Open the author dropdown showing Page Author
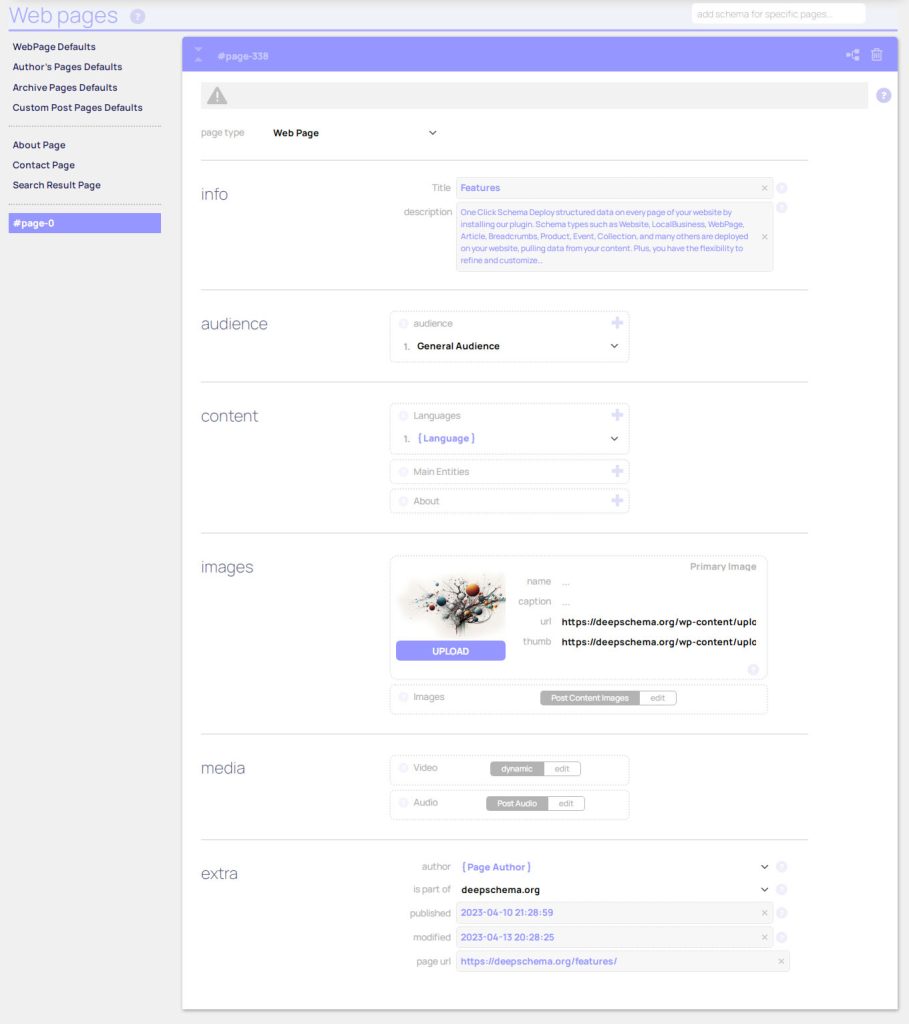 (763, 866)
